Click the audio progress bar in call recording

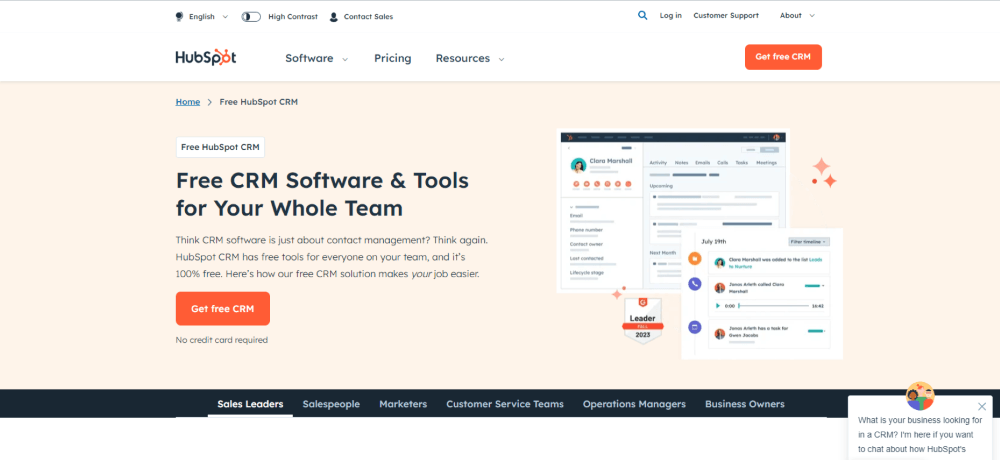point(773,306)
